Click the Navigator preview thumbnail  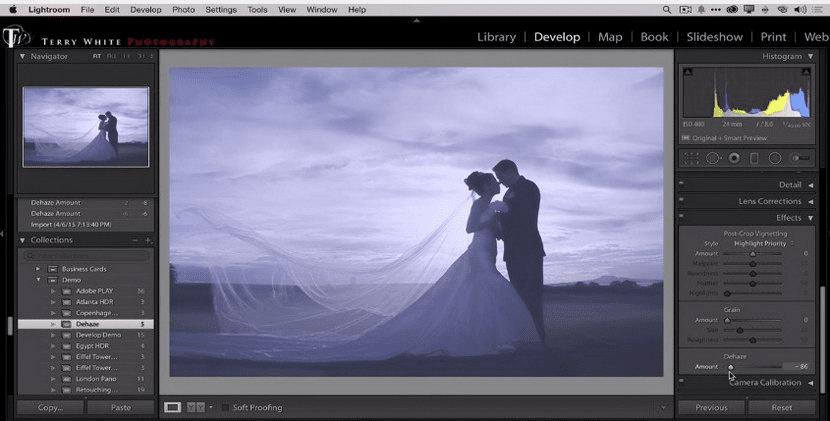point(86,127)
